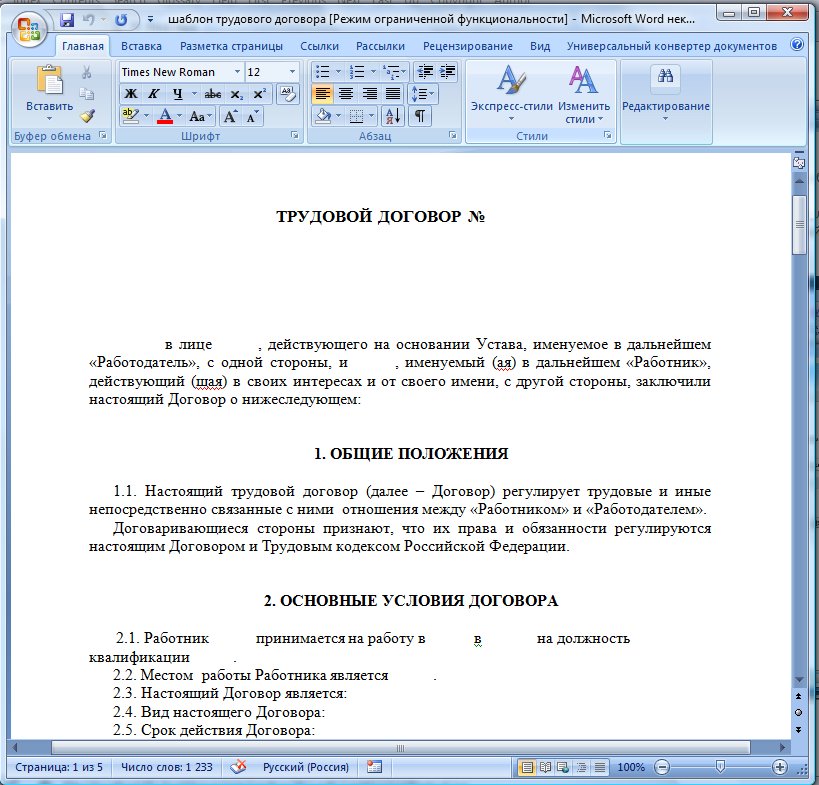The width and height of the screenshot is (819, 785).
Task: Redo the last action
Action: 121,20
